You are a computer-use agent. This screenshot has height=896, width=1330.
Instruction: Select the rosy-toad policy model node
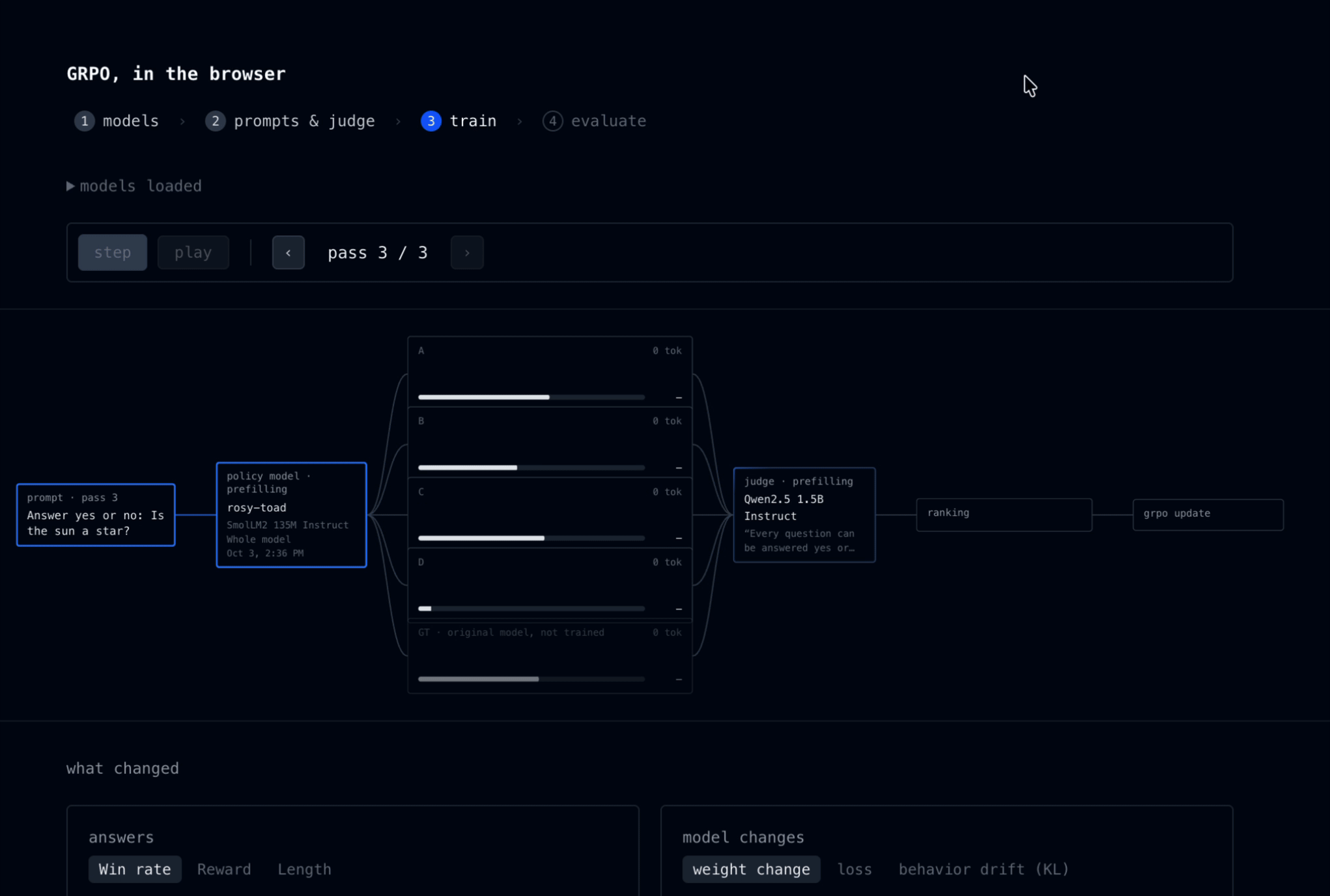coord(291,514)
